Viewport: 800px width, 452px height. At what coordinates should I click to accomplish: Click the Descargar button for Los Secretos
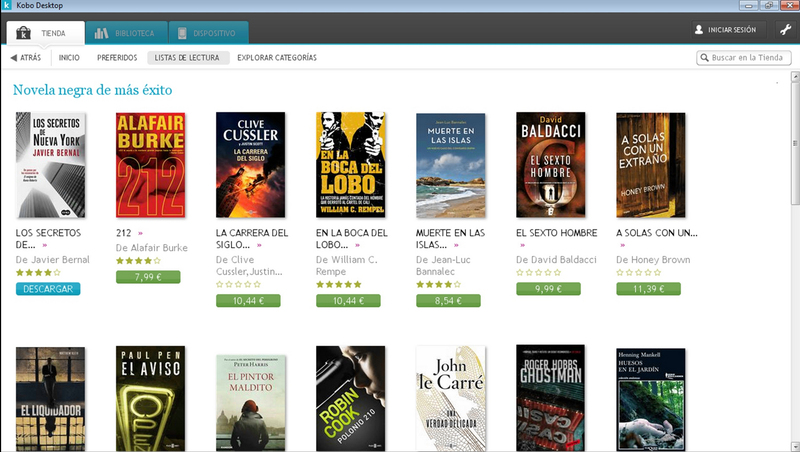coord(48,289)
